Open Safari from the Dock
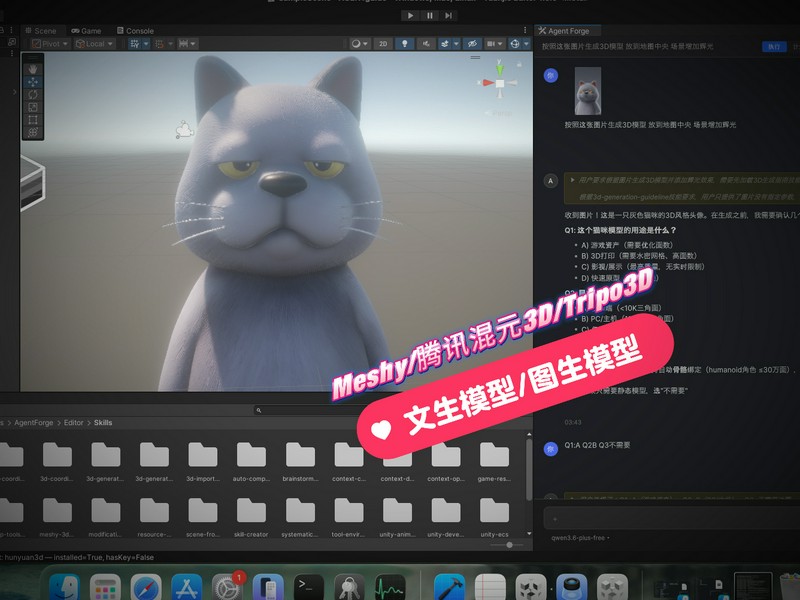The image size is (800, 600). pyautogui.click(x=146, y=587)
